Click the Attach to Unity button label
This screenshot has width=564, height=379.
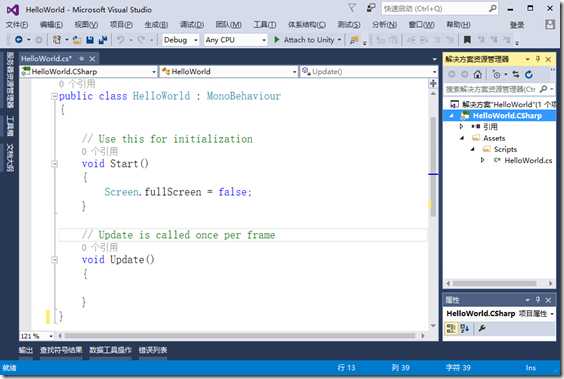tap(309, 40)
